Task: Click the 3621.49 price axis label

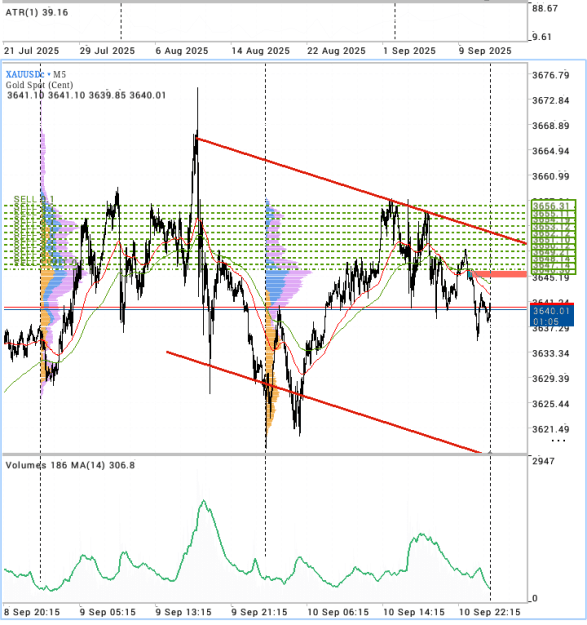Action: point(551,429)
